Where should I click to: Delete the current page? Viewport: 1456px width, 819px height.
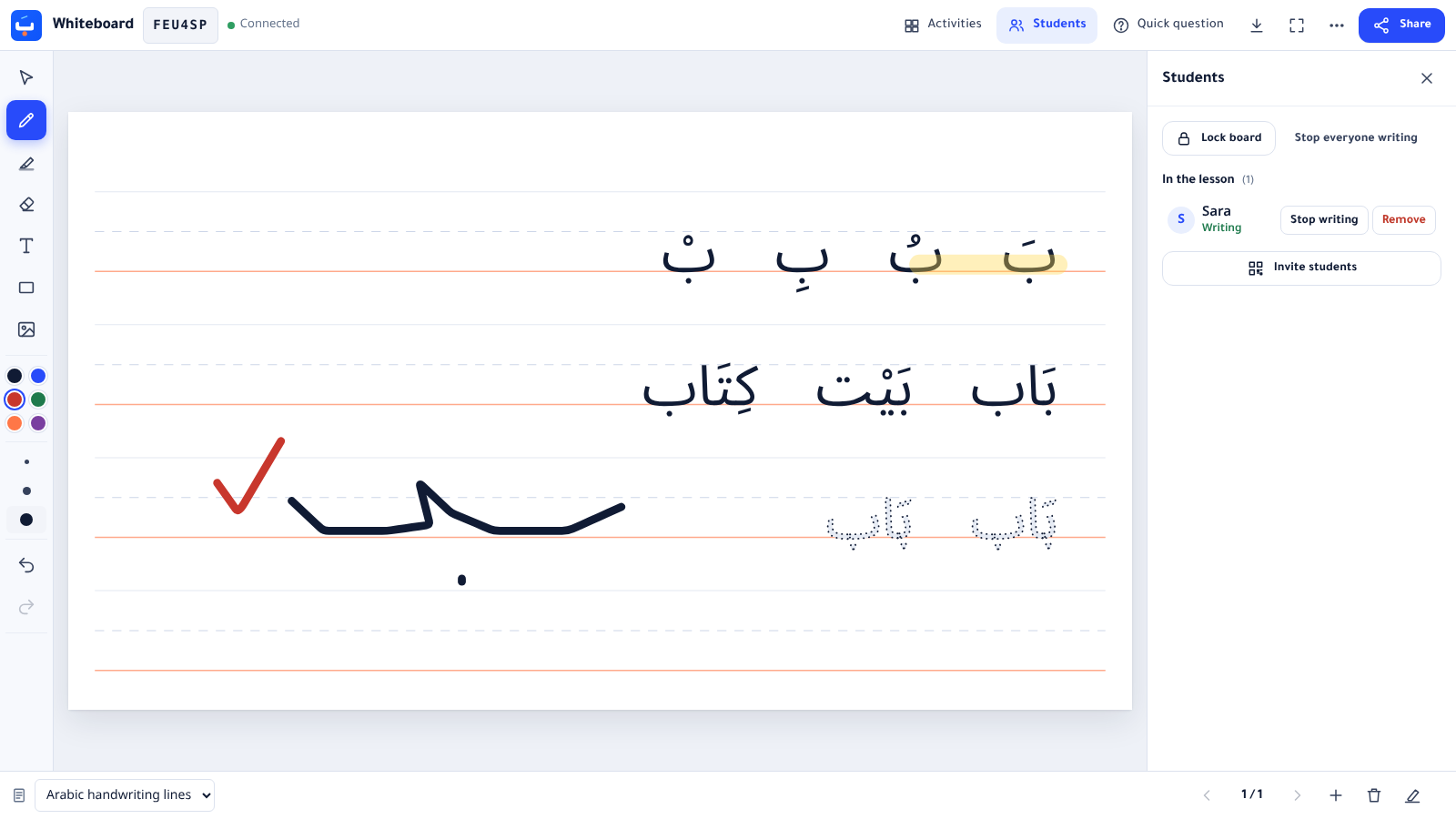click(x=1374, y=795)
